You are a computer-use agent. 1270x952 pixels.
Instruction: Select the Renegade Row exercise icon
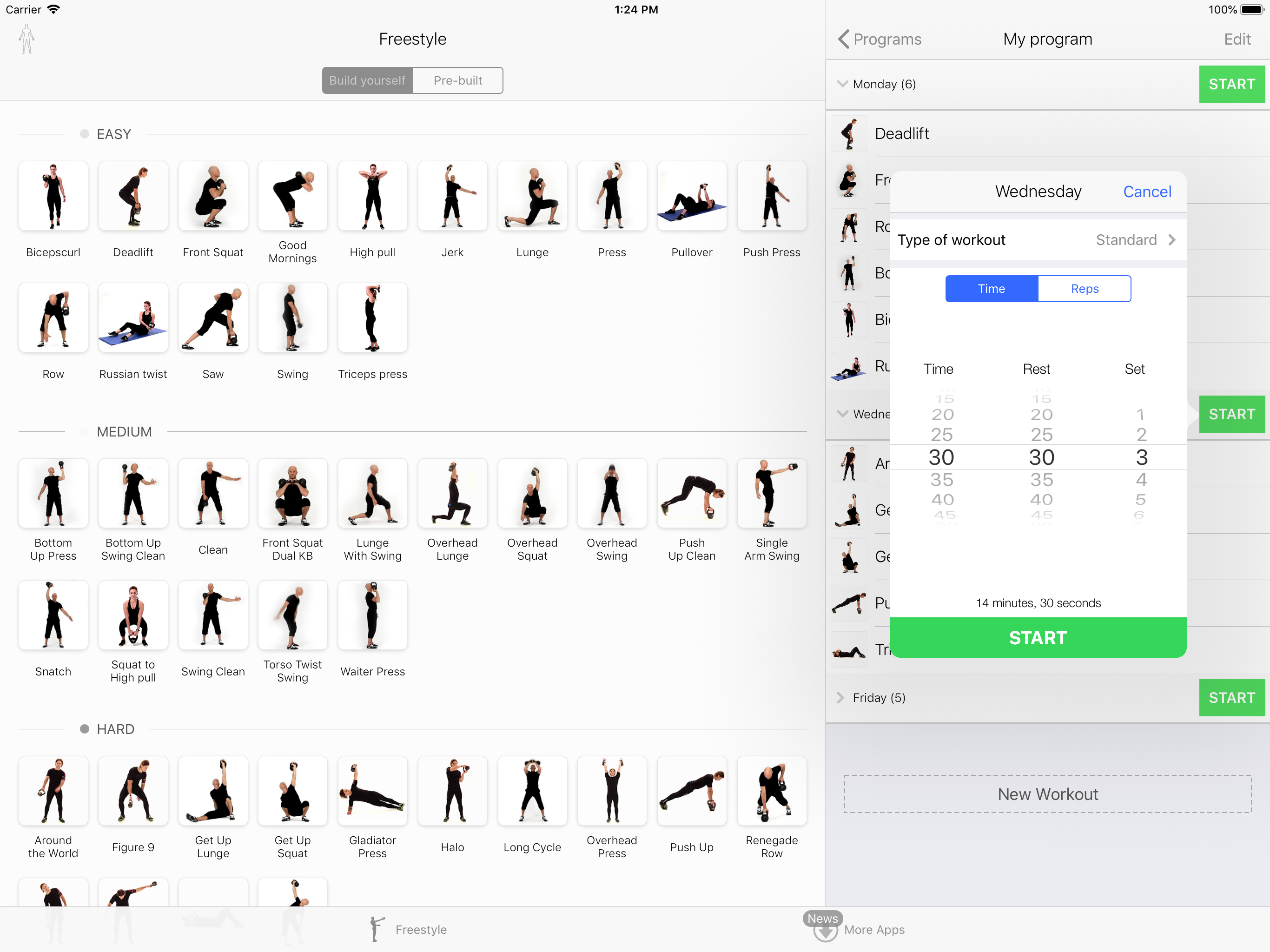coord(771,791)
